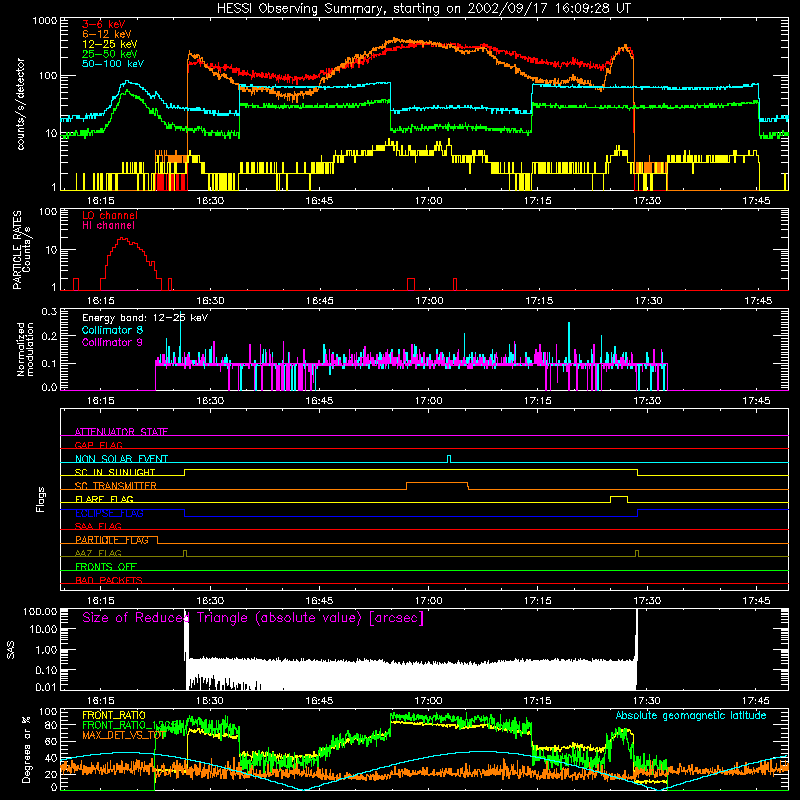The width and height of the screenshot is (800, 800).
Task: Click the 16:30 tick under the particle rates panel
Action: coord(210,301)
